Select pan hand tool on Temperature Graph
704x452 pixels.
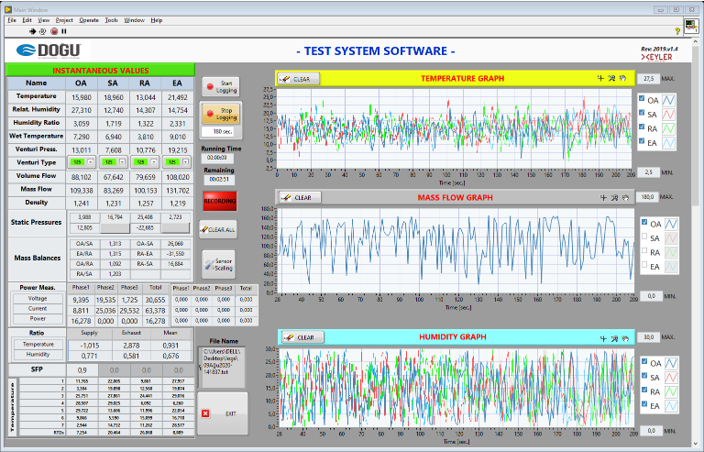point(623,78)
